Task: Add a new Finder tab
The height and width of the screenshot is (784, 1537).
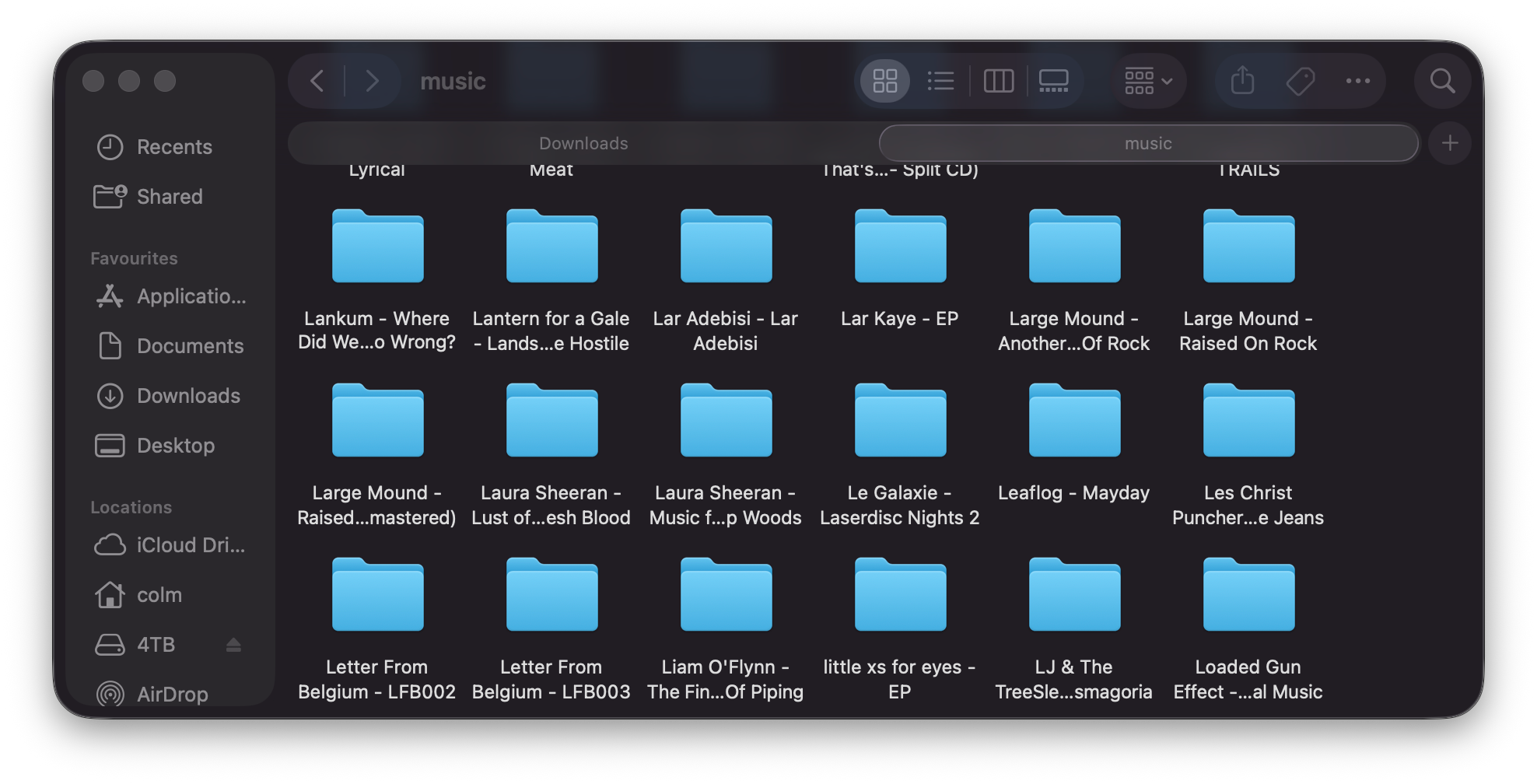Action: coord(1450,143)
